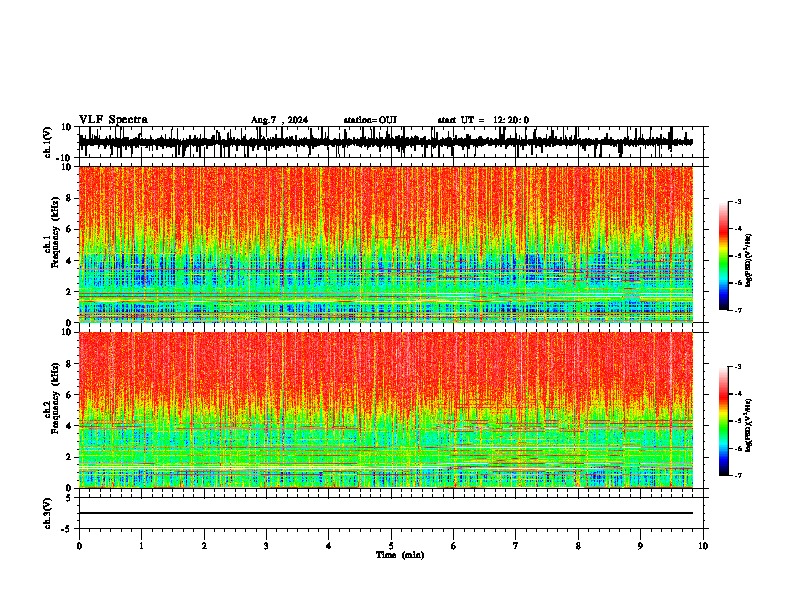Click the 'station=OUJ' label

370,120
